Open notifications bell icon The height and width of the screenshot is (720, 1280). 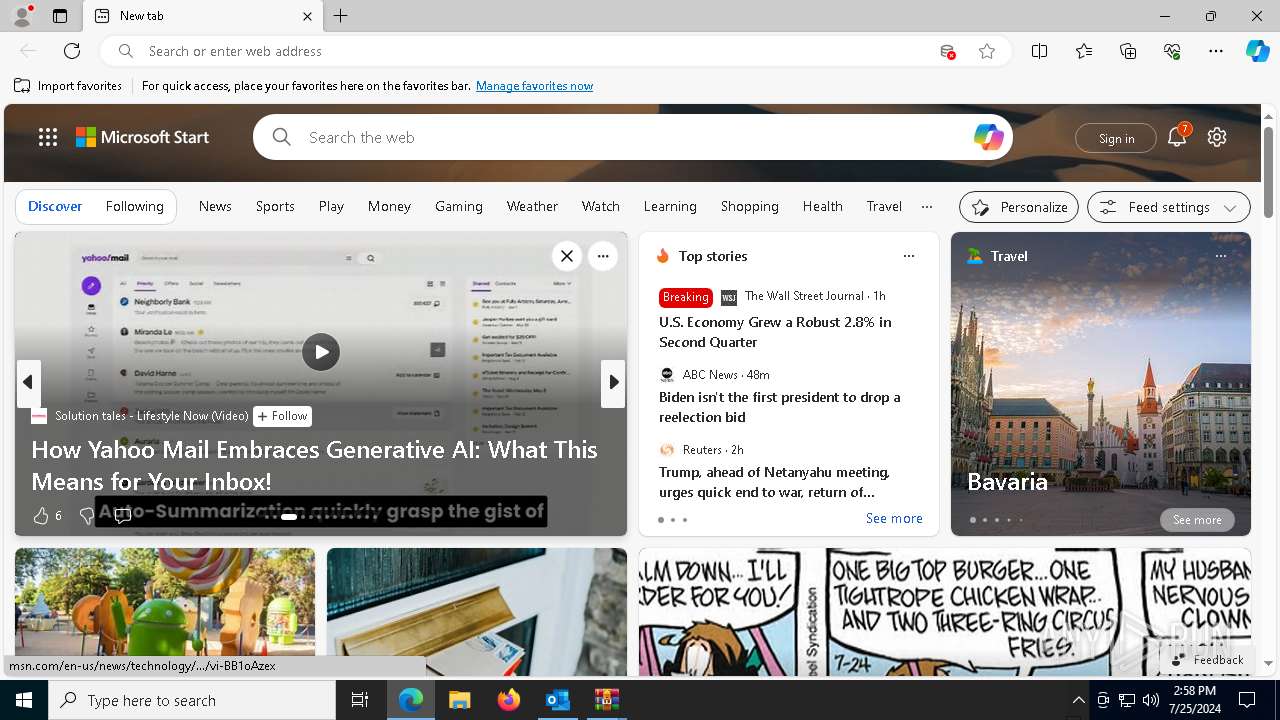click(x=1177, y=137)
